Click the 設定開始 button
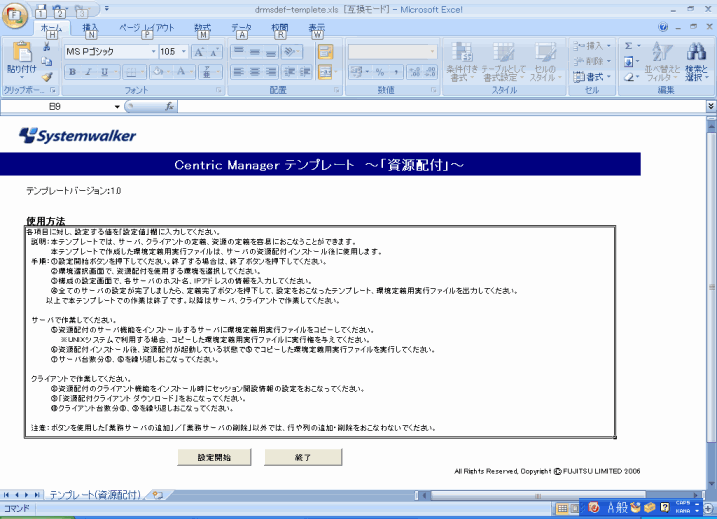 tap(214, 457)
